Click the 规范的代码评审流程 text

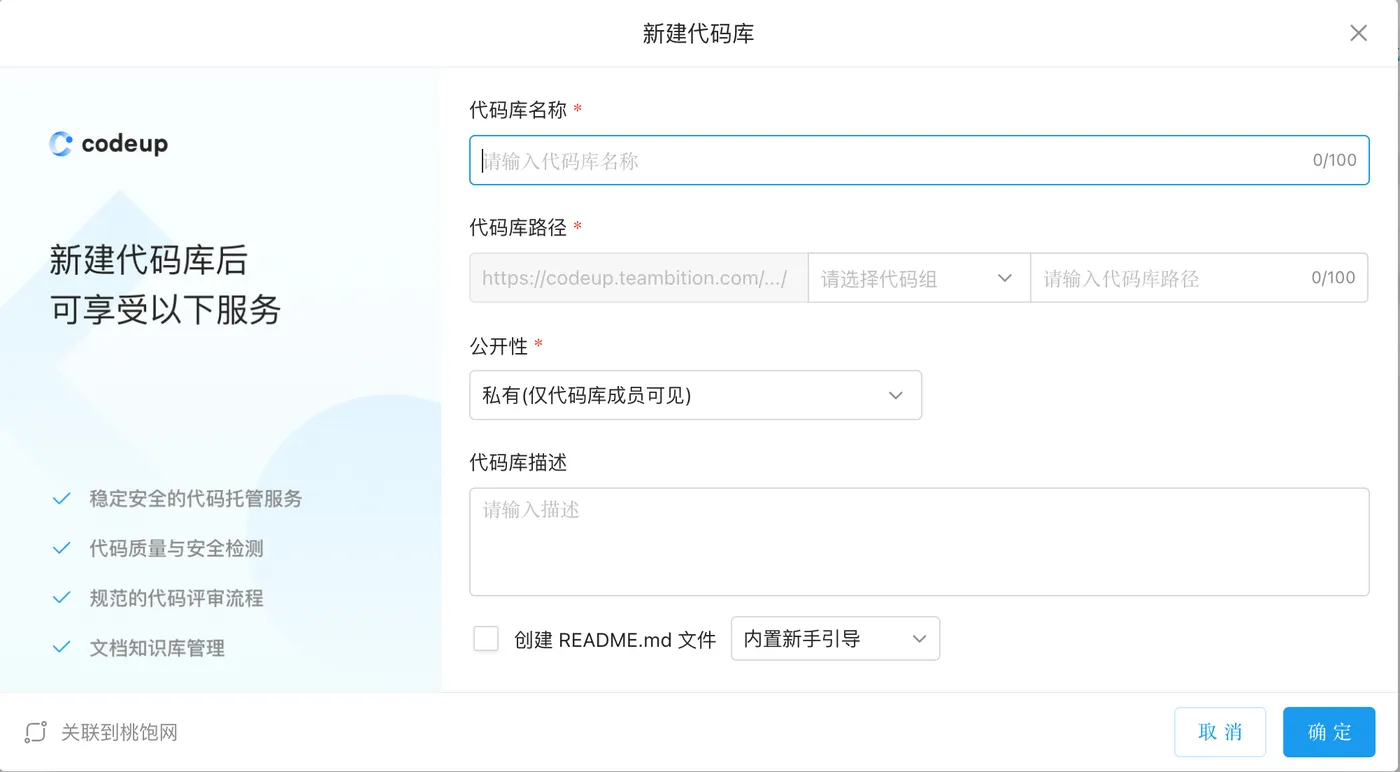(176, 598)
